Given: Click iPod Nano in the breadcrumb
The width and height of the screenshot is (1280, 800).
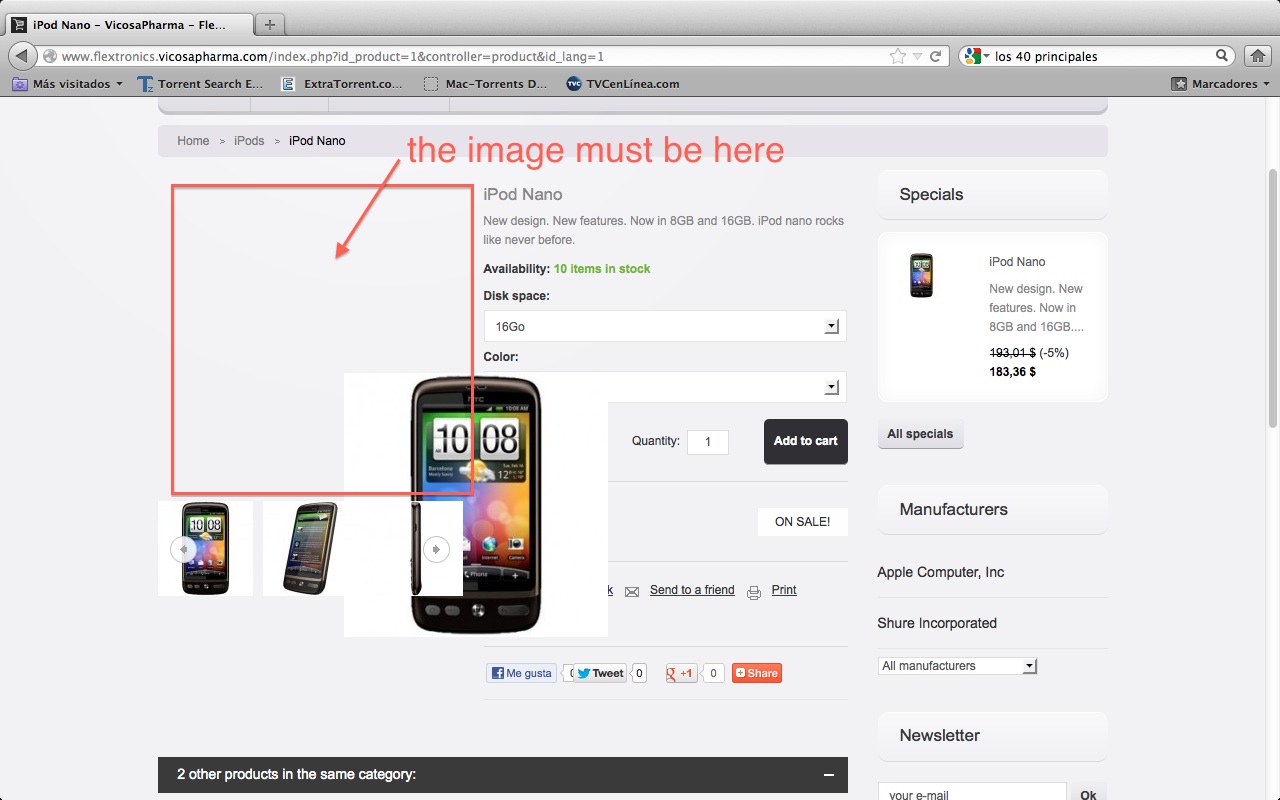Looking at the screenshot, I should tap(317, 141).
